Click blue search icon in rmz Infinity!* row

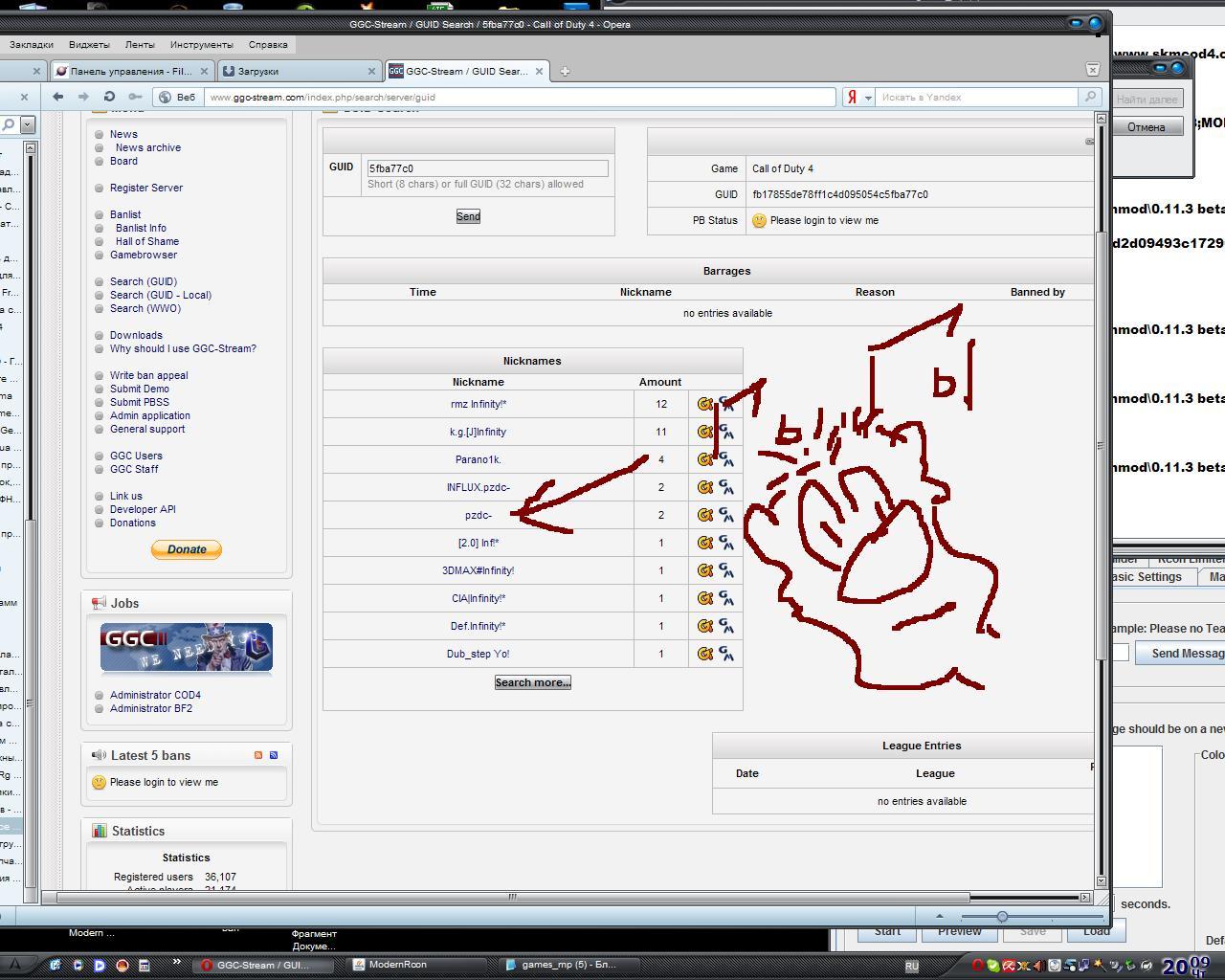tap(726, 404)
